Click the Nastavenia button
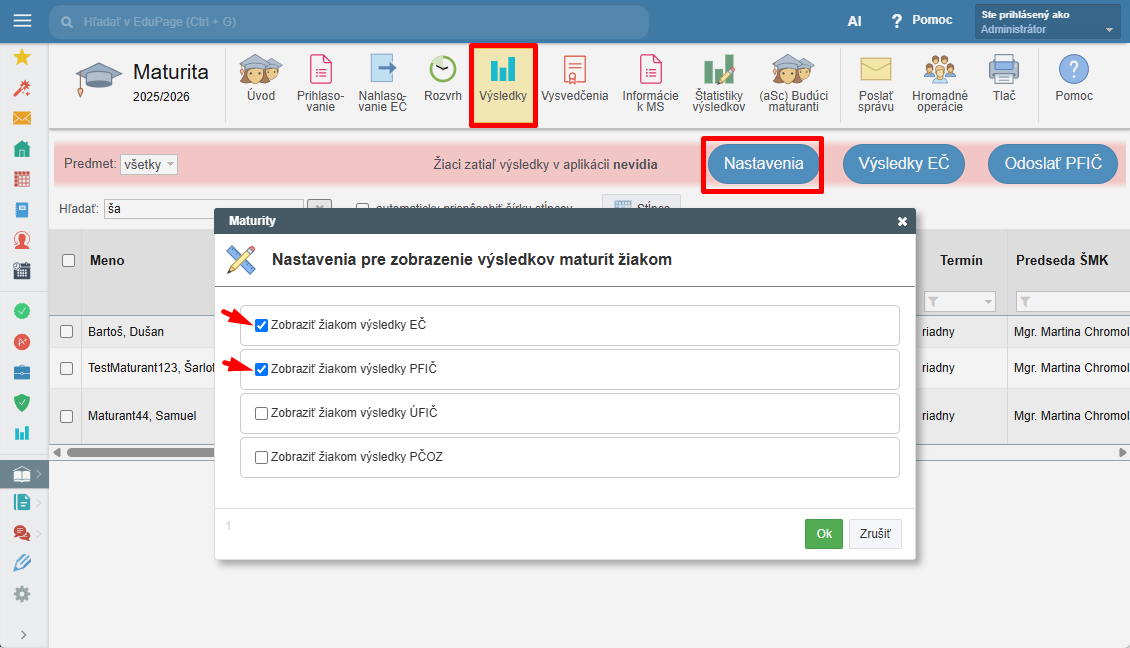 pos(763,164)
